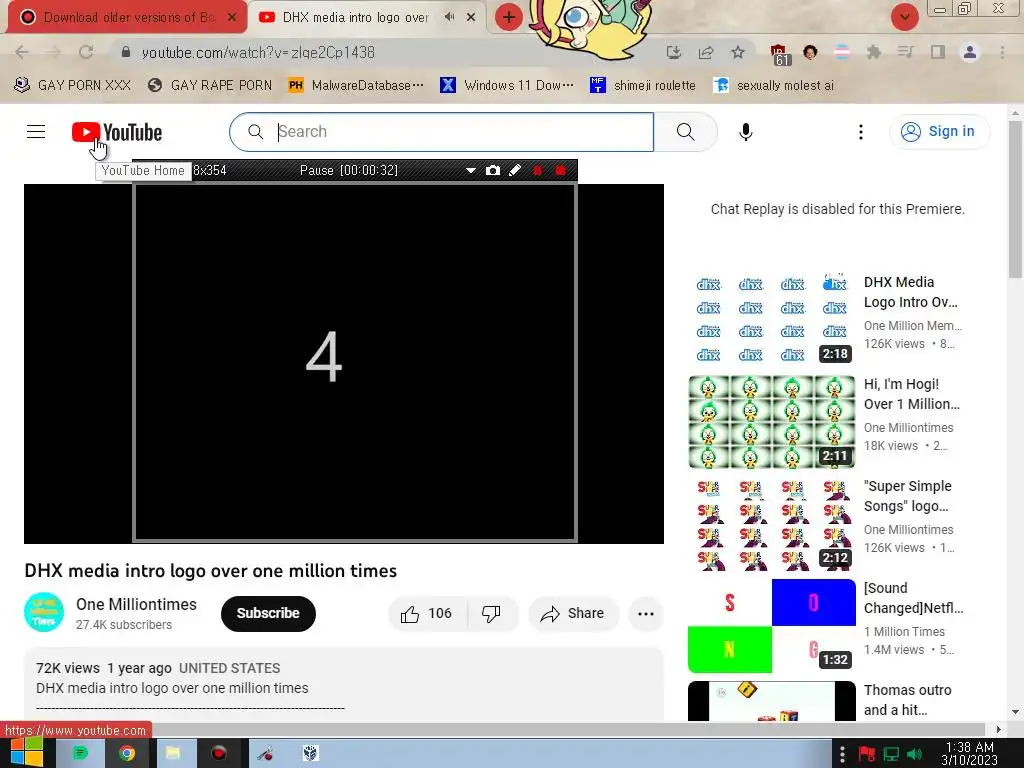The height and width of the screenshot is (768, 1024).
Task: Open Super Simple Songs logo video title
Action: (x=908, y=496)
